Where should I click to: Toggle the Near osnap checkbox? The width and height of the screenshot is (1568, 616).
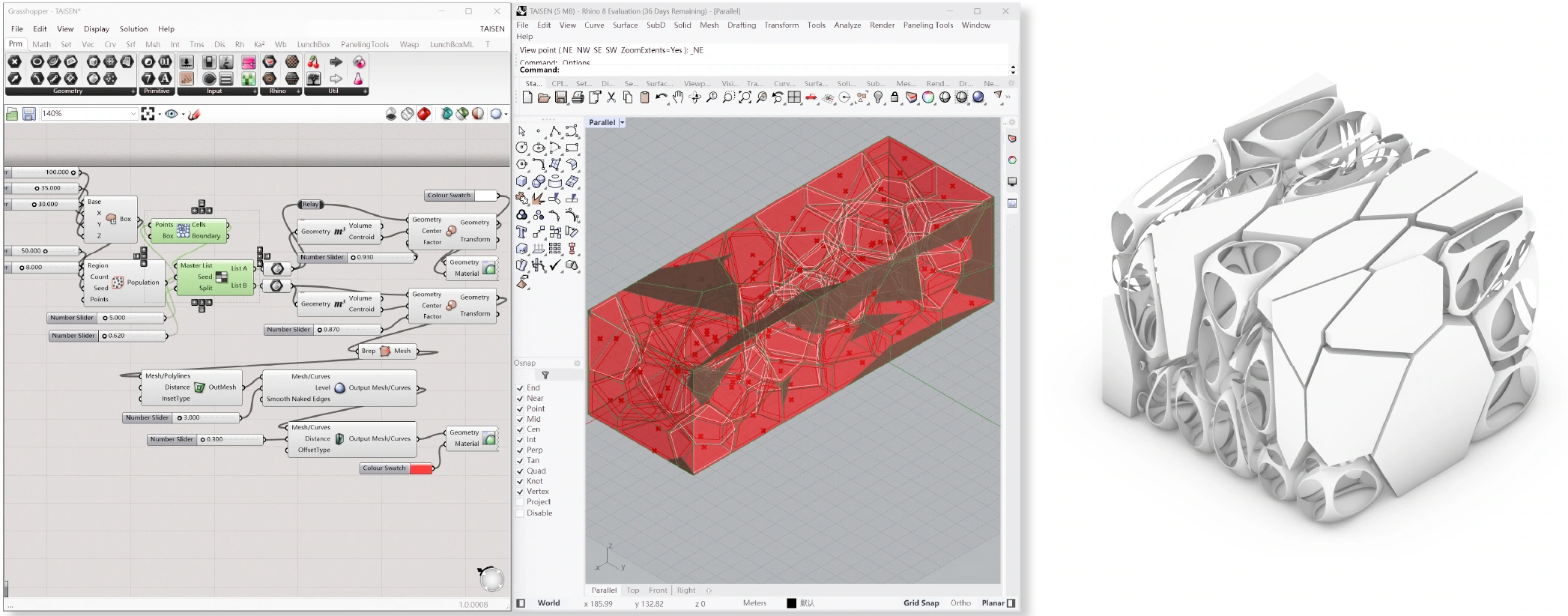click(520, 399)
